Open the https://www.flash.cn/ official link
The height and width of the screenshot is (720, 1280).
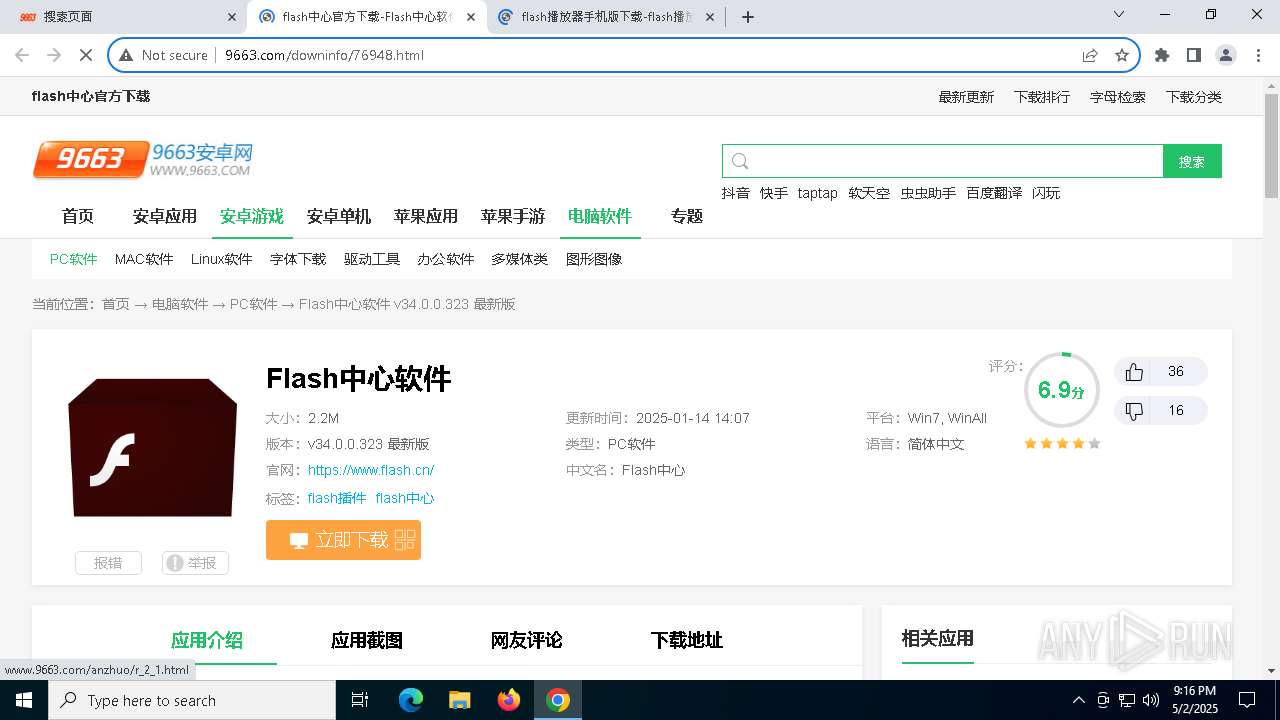[371, 470]
